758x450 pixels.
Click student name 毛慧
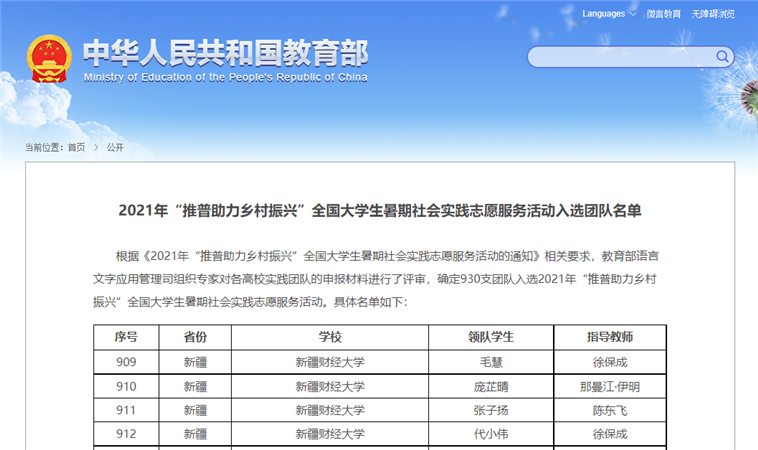point(491,362)
